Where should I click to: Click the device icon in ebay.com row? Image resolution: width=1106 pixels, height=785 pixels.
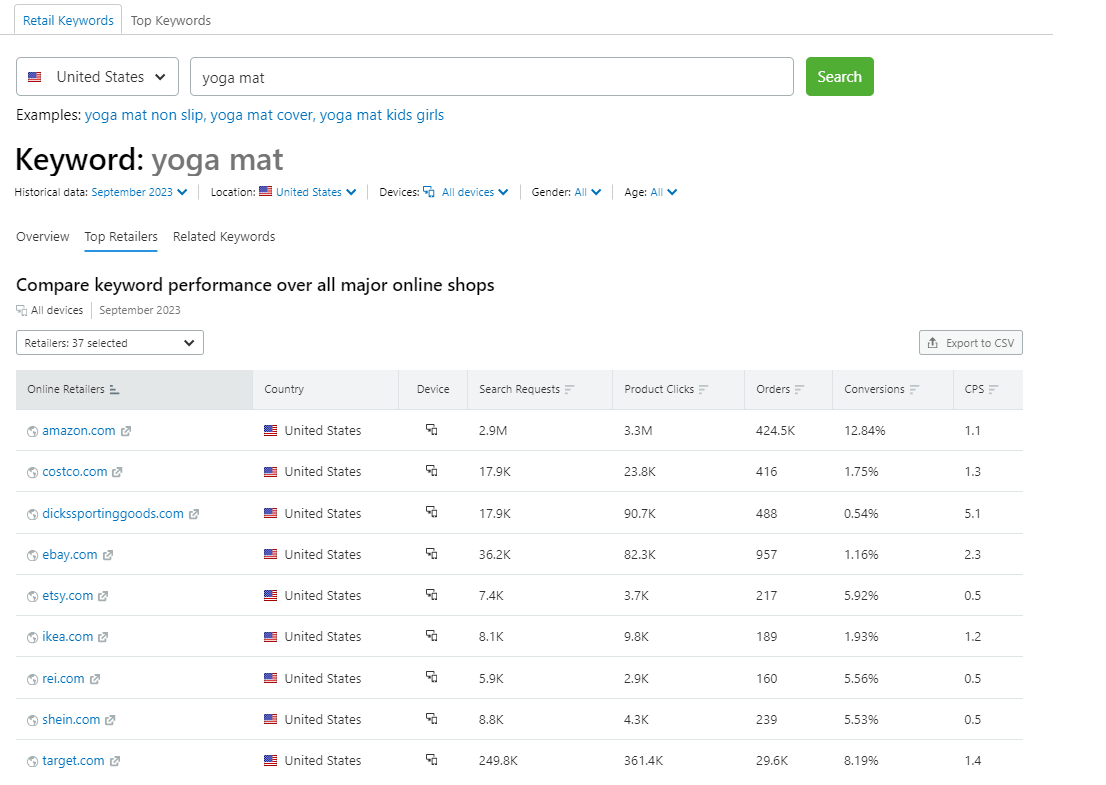click(432, 554)
